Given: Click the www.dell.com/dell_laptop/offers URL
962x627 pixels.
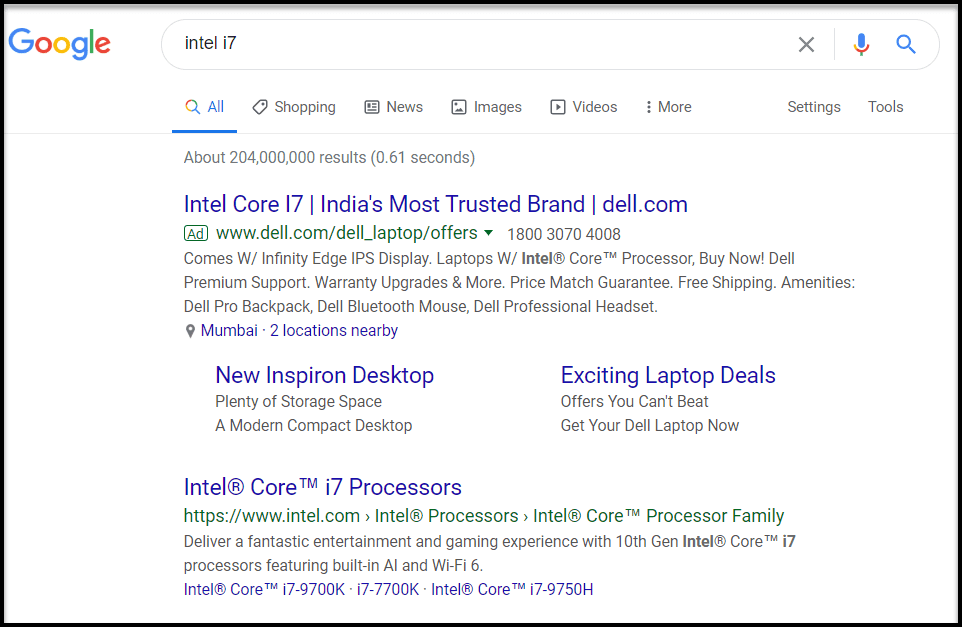Looking at the screenshot, I should coord(347,233).
